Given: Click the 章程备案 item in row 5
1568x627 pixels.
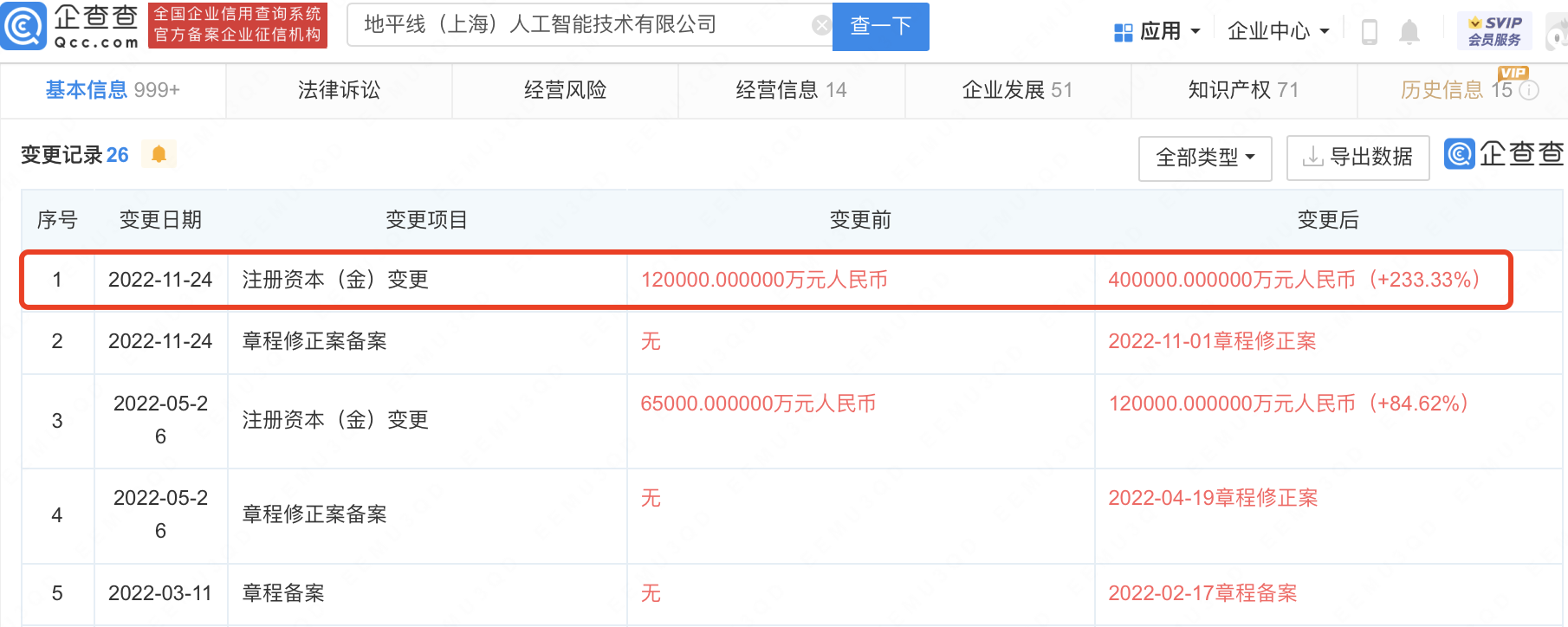Looking at the screenshot, I should click(x=283, y=593).
